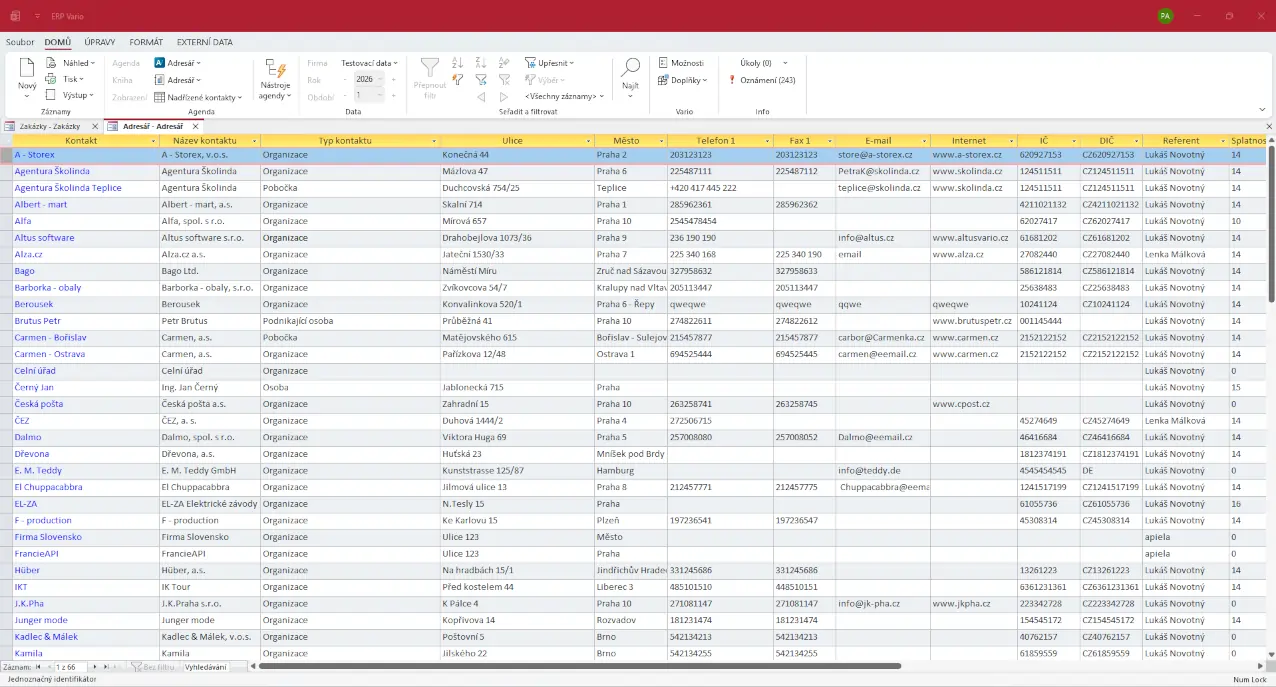Click the Česká pošta contact link

(x=38, y=404)
